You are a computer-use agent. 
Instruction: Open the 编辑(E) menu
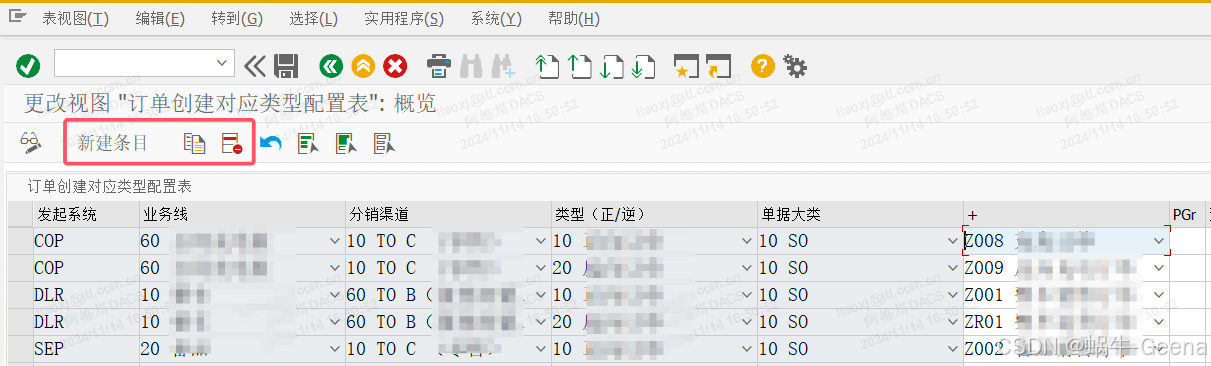pyautogui.click(x=160, y=19)
